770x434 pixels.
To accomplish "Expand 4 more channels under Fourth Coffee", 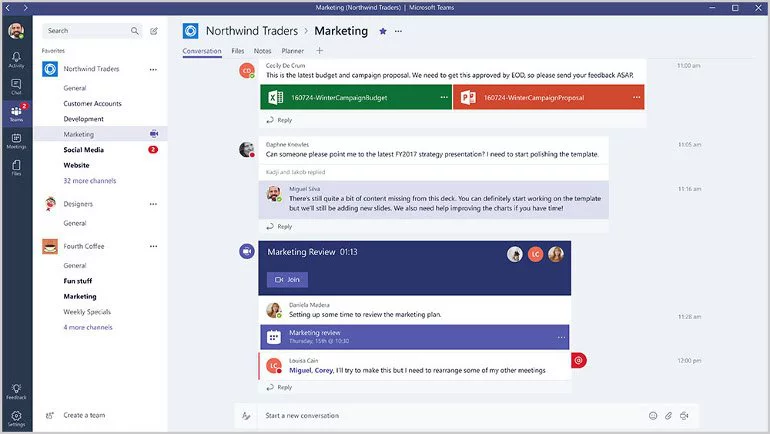I will click(88, 327).
